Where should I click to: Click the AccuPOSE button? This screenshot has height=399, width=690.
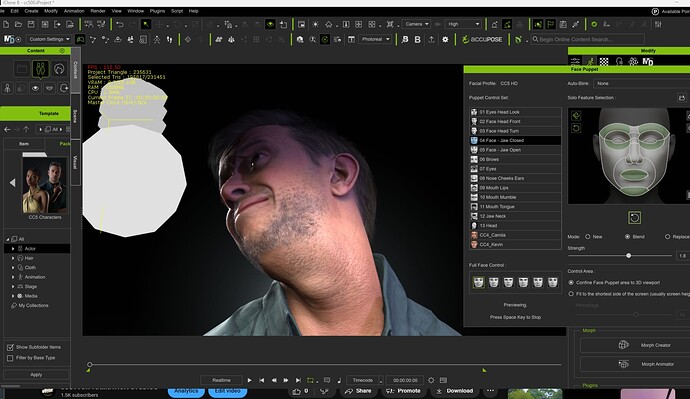[481, 40]
